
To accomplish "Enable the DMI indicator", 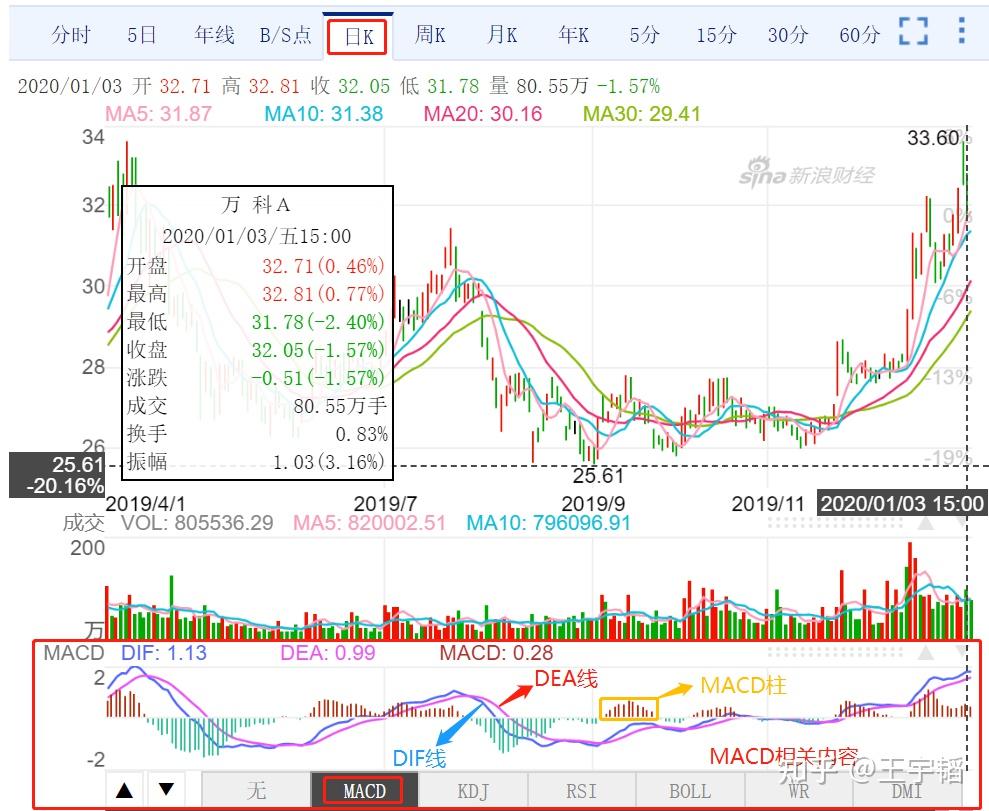I will tap(906, 790).
